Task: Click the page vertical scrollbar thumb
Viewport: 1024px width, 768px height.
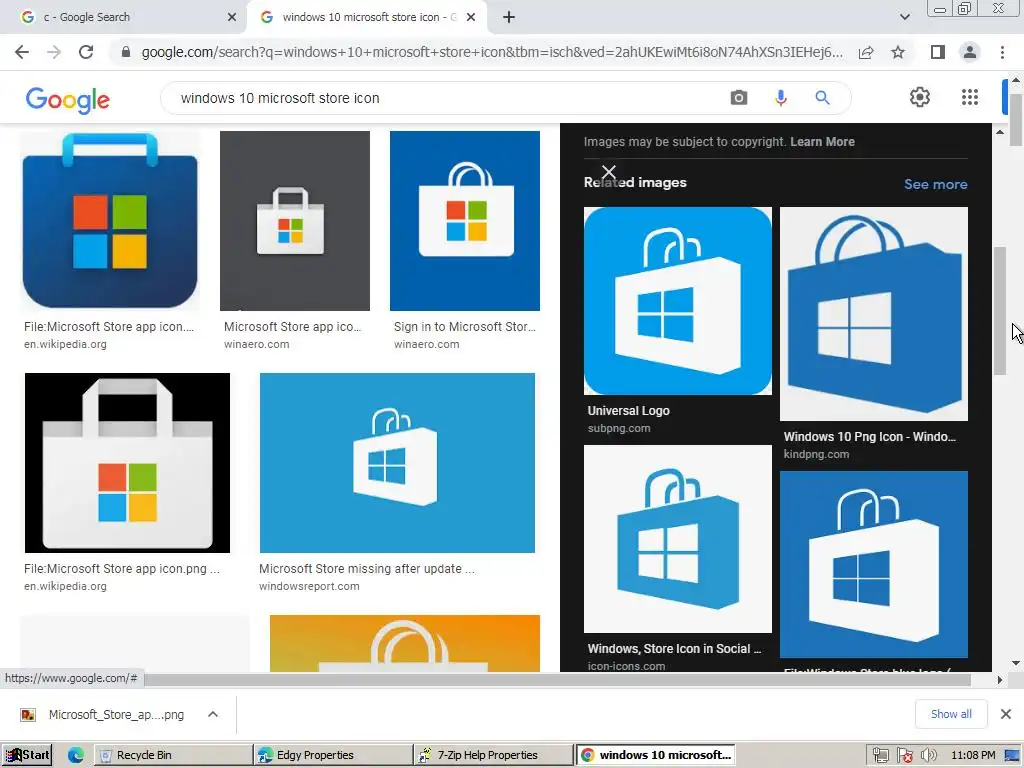Action: 1016,121
